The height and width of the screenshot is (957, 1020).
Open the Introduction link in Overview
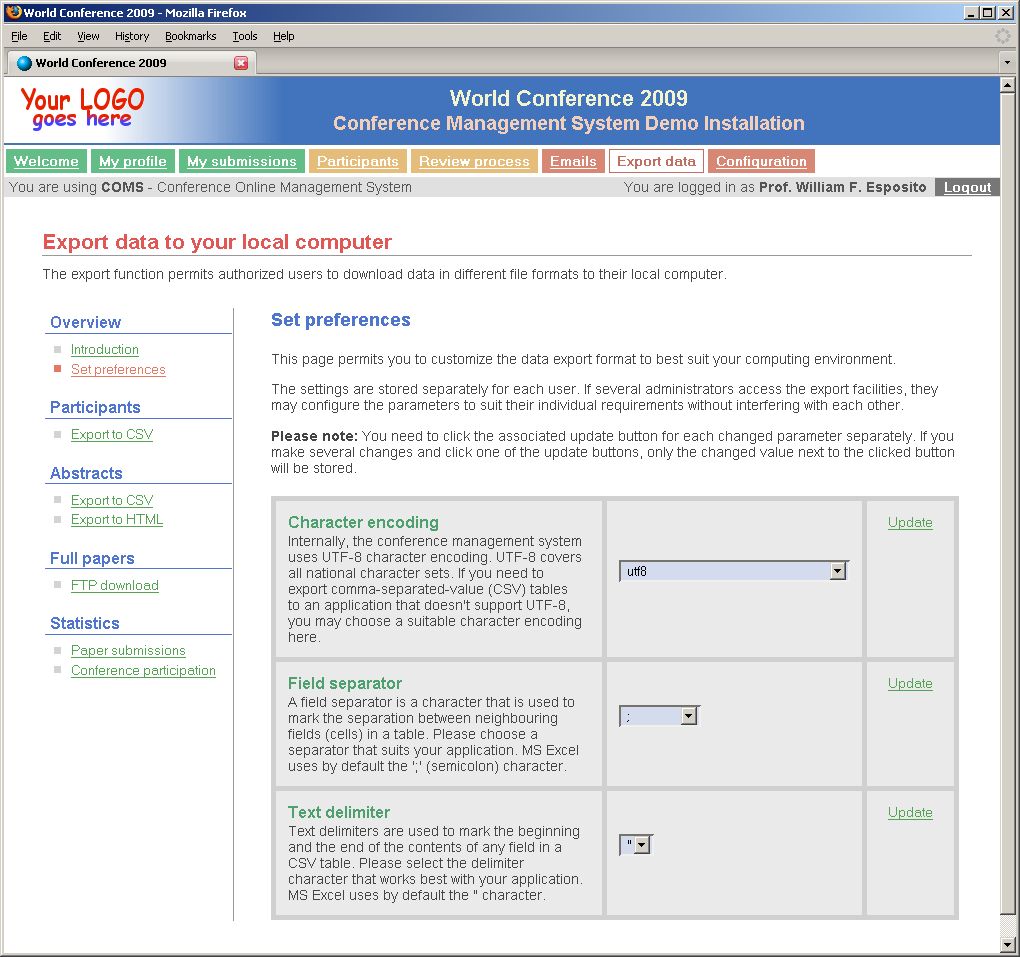pyautogui.click(x=105, y=349)
